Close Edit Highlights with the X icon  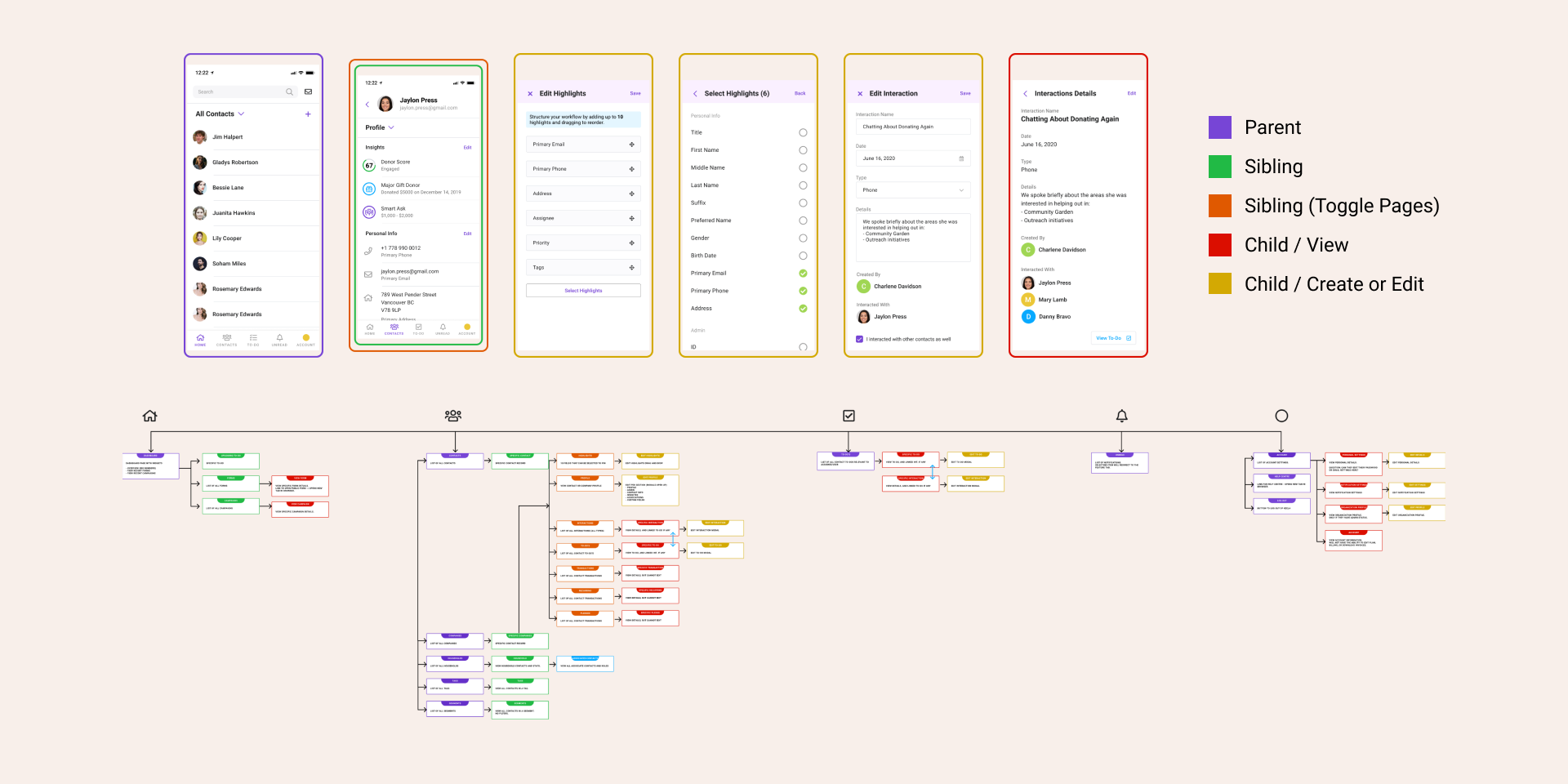(530, 94)
